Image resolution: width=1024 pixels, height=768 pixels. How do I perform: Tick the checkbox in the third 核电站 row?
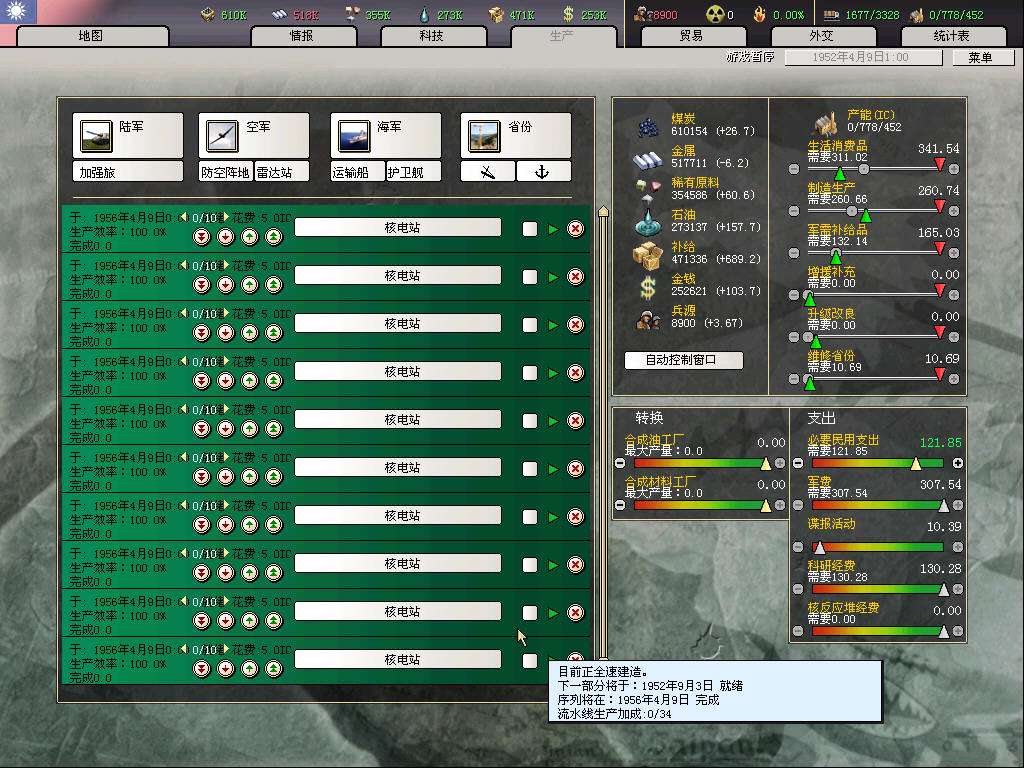click(x=530, y=325)
